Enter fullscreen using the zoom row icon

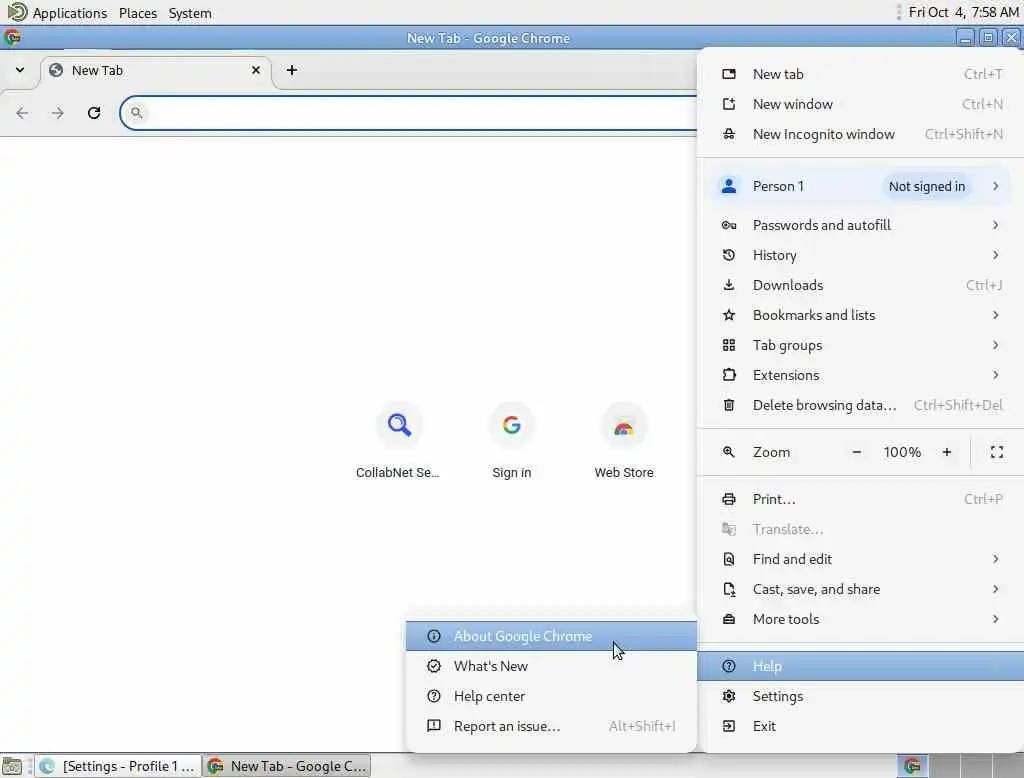click(997, 452)
